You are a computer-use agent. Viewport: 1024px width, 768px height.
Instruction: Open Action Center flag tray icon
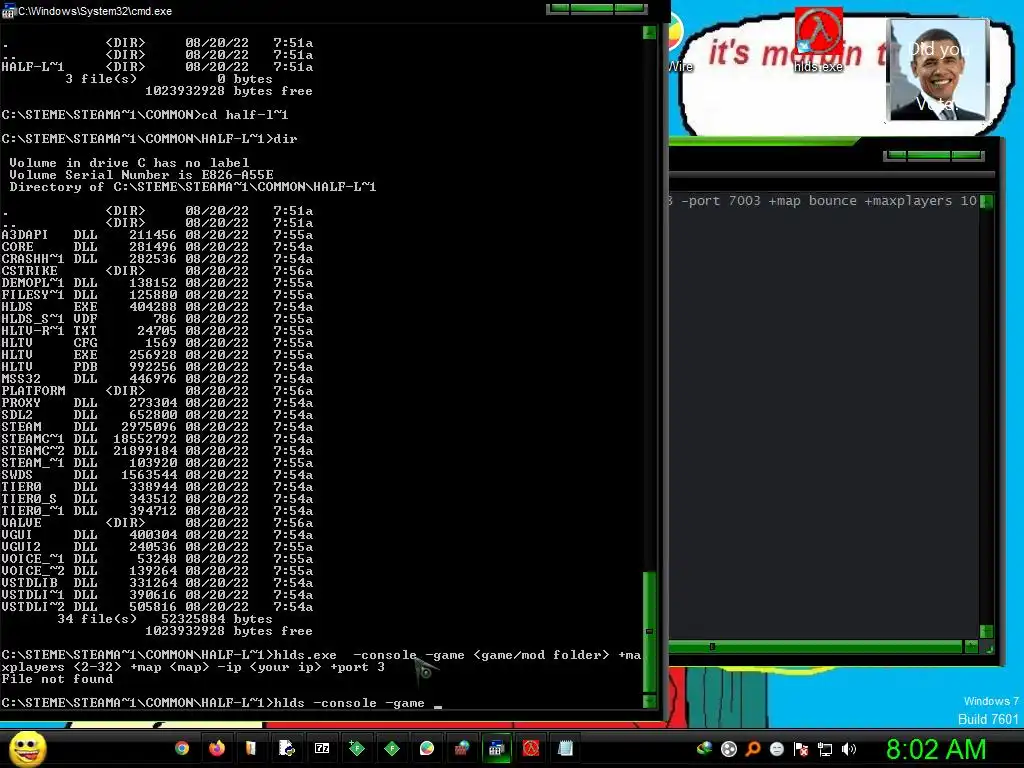(x=801, y=749)
